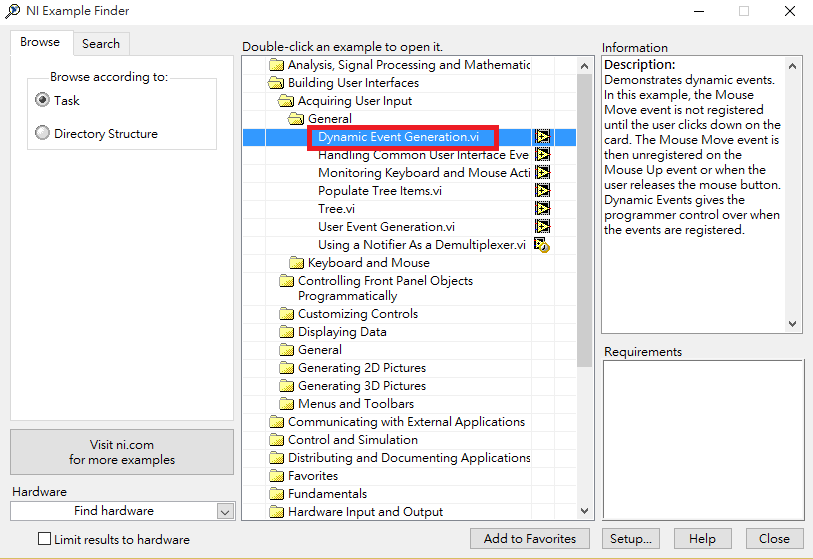Viewport: 813px width, 559px height.
Task: Click the Close button at bottom
Action: [x=775, y=539]
